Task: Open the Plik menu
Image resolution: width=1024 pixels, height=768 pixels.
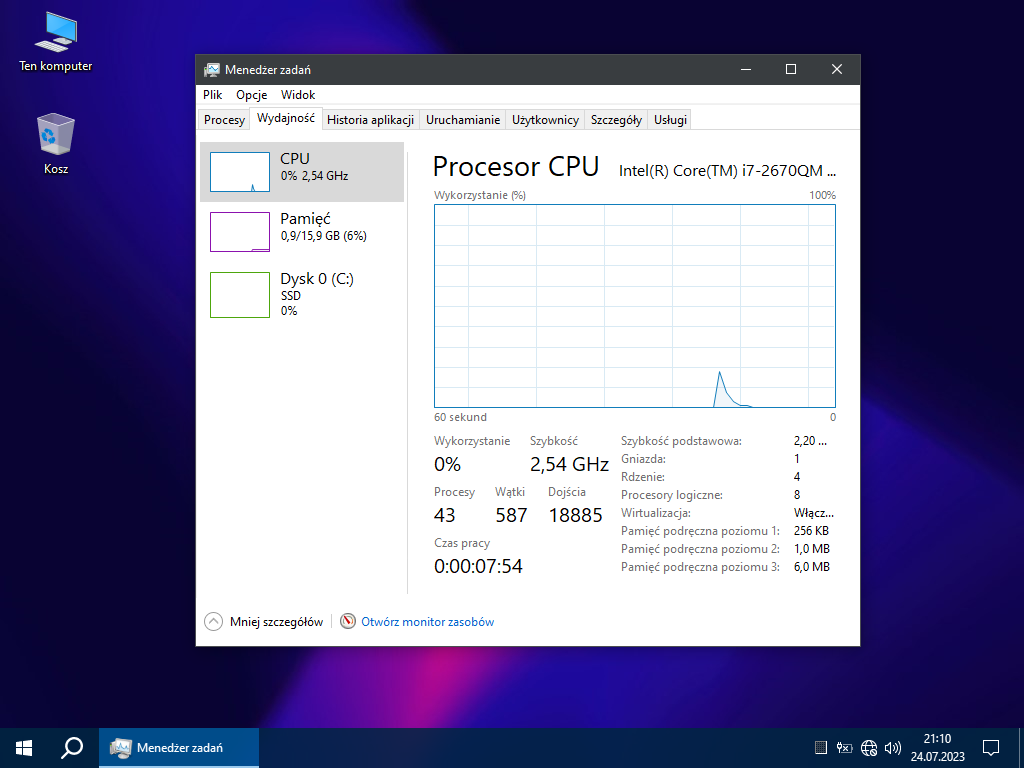Action: [212, 95]
